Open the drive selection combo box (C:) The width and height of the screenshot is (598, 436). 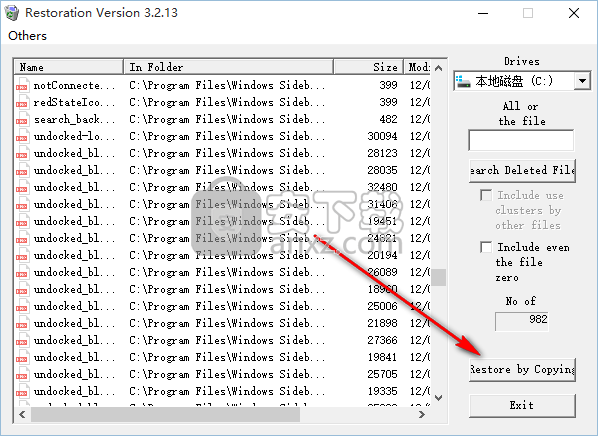click(522, 81)
